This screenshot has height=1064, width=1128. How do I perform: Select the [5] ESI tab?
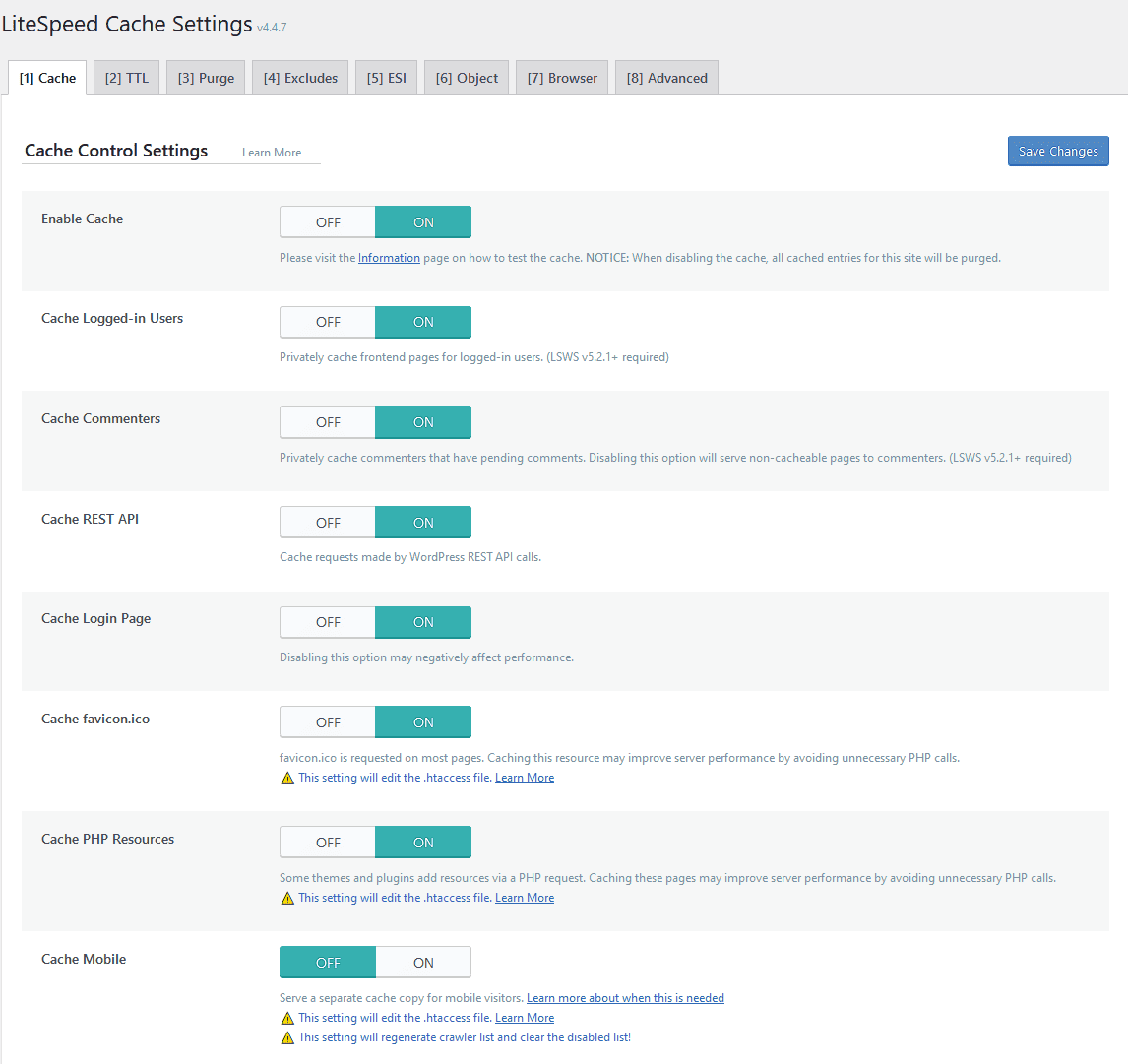click(x=386, y=78)
